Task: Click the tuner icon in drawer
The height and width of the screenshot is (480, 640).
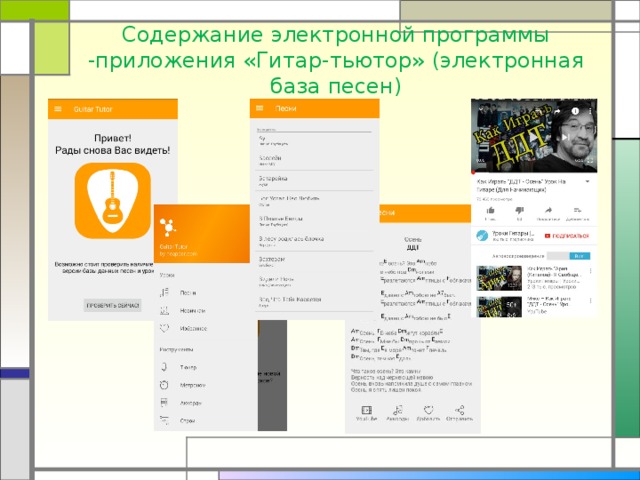Action: 164,367
